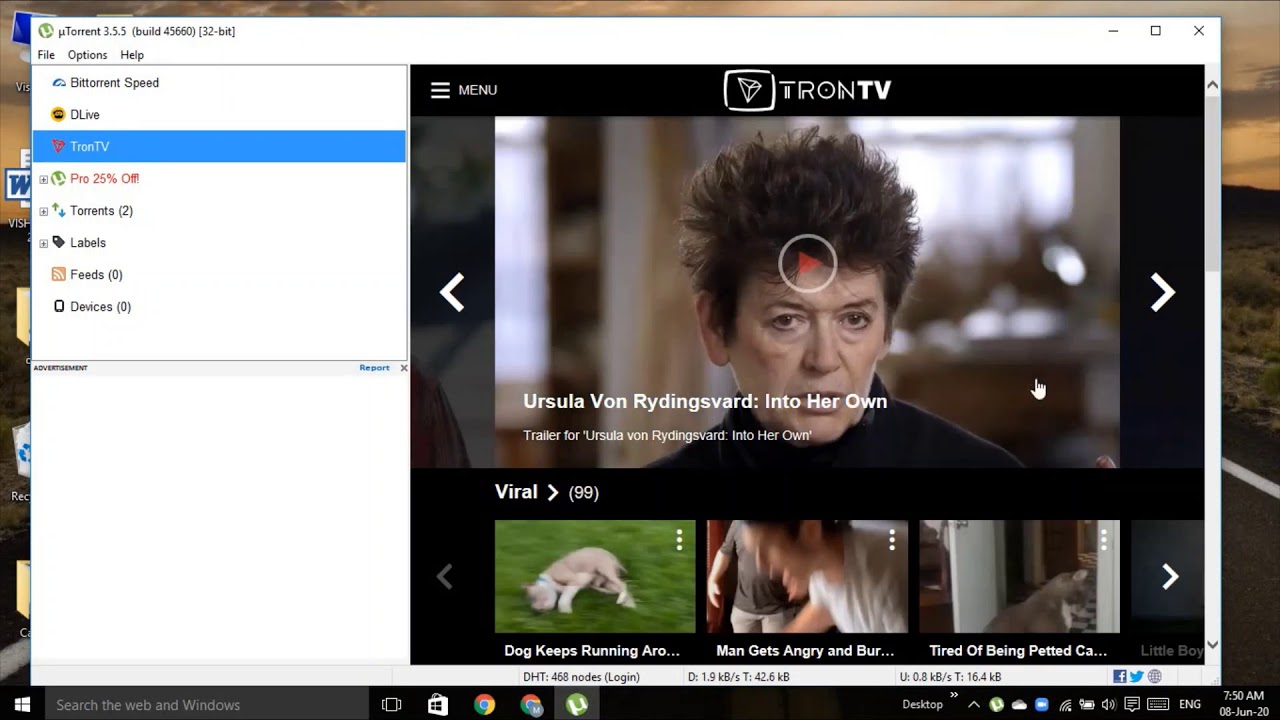1280x720 pixels.
Task: Click the page scrollbar up arrow
Action: click(1212, 86)
